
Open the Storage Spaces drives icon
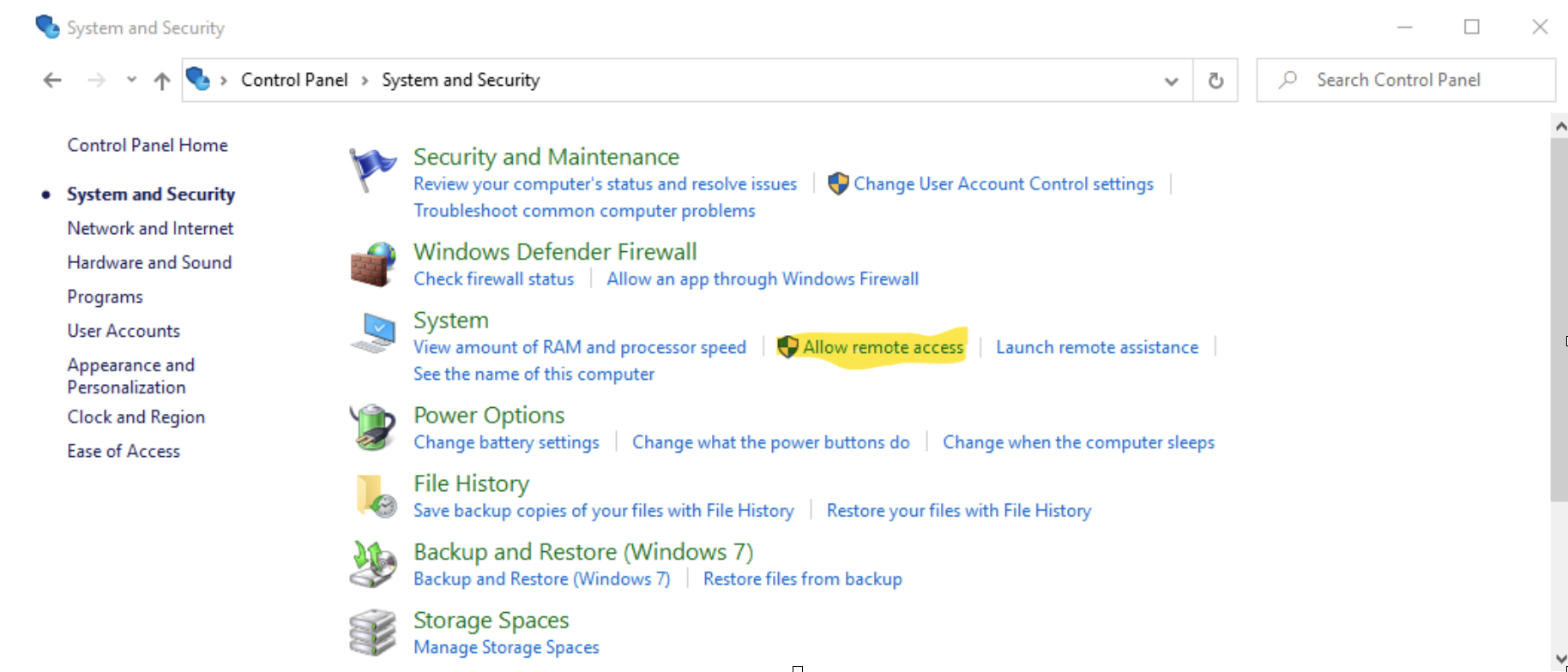pyautogui.click(x=373, y=633)
